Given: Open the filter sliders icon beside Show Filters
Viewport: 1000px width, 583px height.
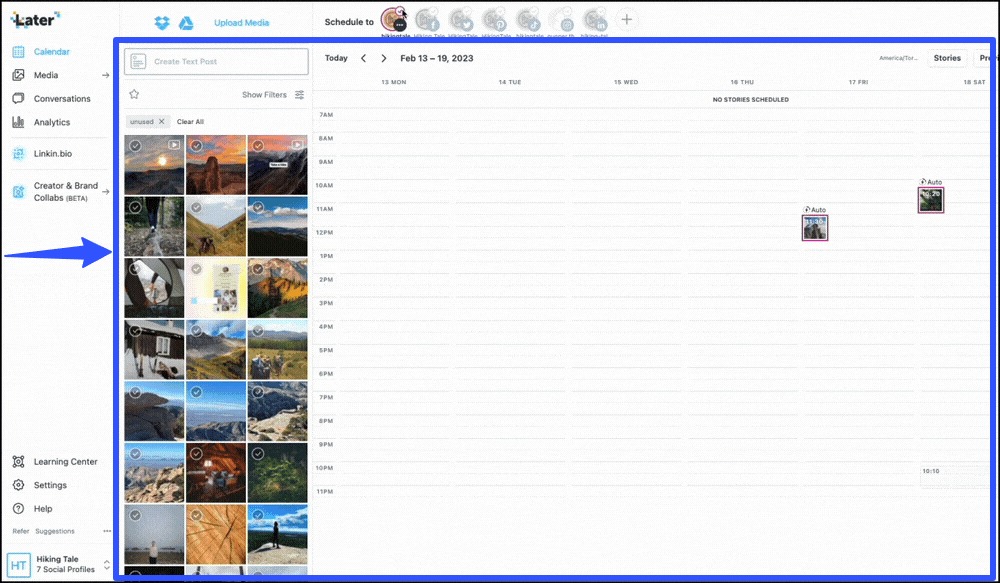Looking at the screenshot, I should (x=300, y=95).
